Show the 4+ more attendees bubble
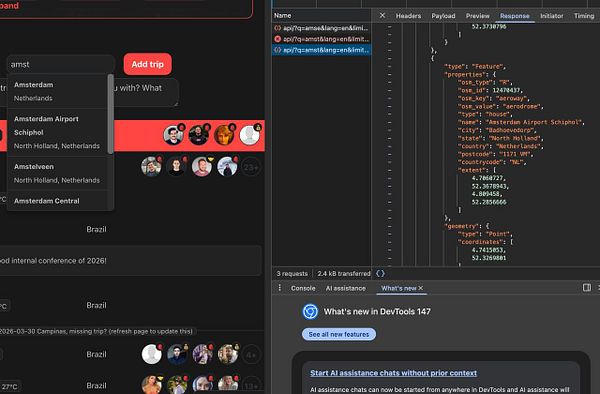The width and height of the screenshot is (600, 394). click(251, 354)
